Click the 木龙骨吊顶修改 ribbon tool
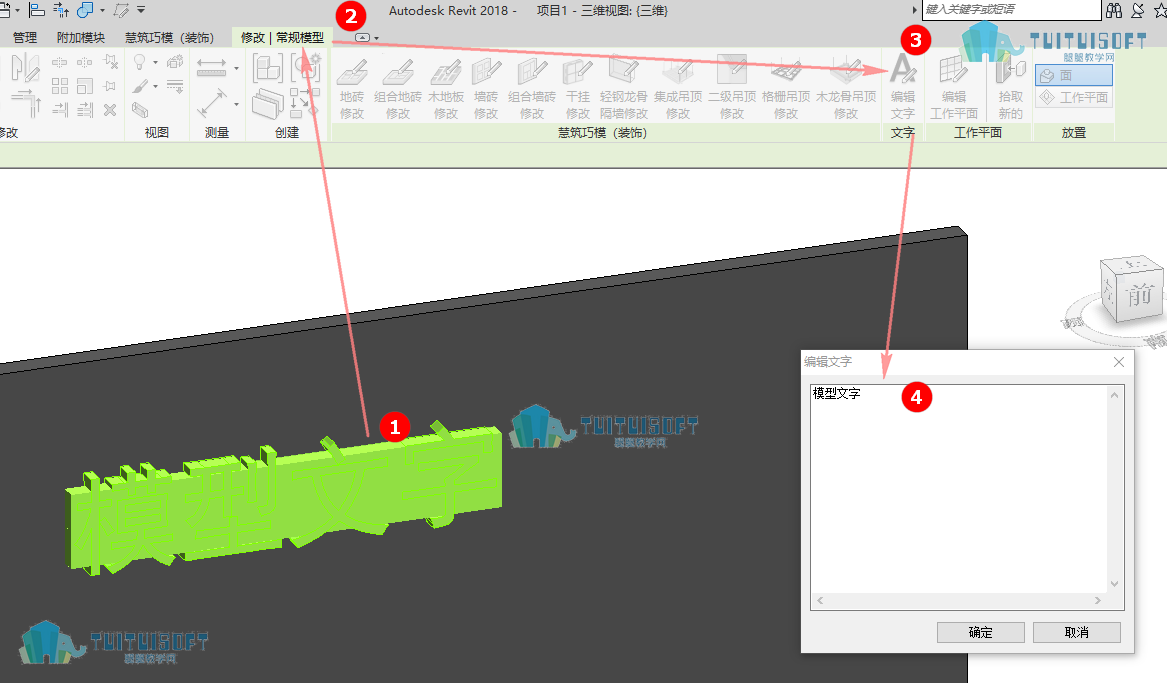 coord(846,87)
